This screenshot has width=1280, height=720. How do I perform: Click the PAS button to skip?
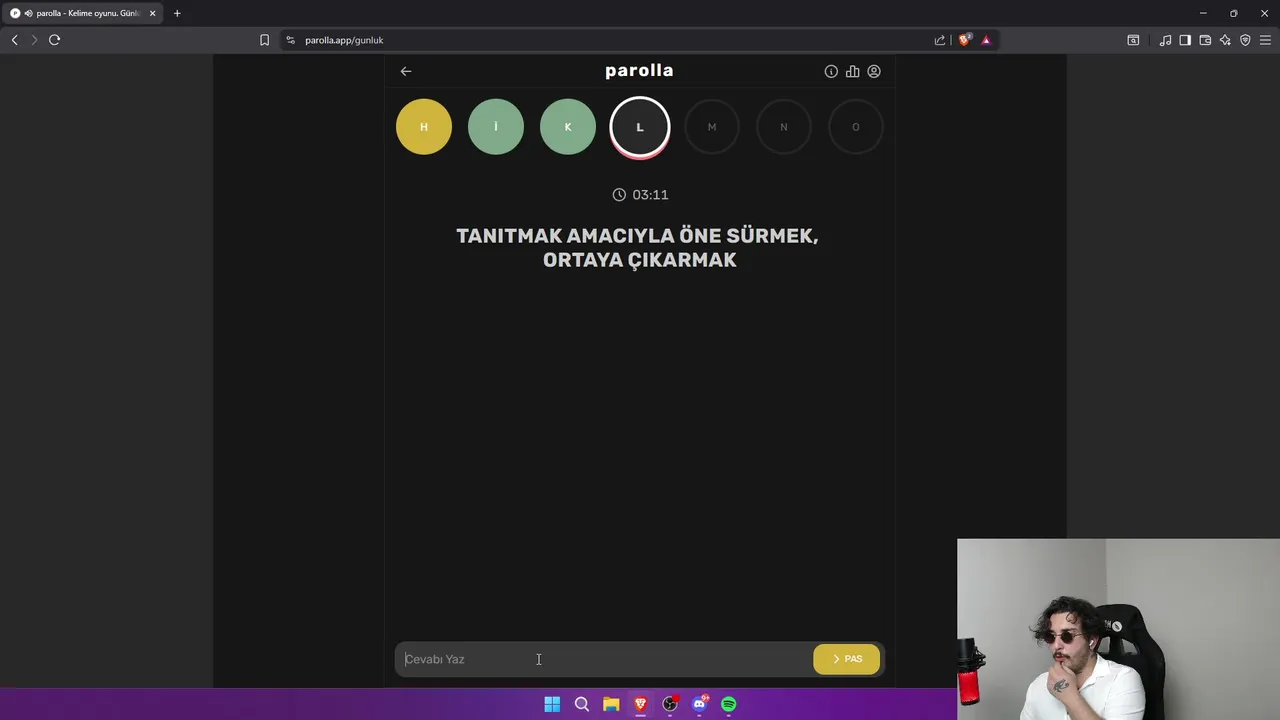pos(846,659)
